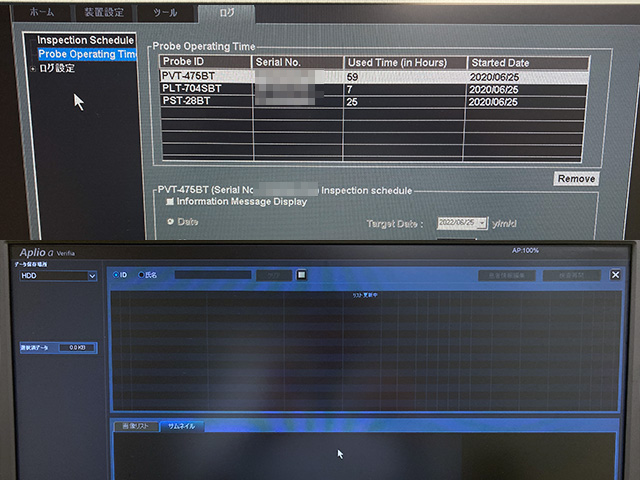The image size is (640, 480).
Task: Select Inspection Schedule in the tree
Action: pyautogui.click(x=85, y=40)
